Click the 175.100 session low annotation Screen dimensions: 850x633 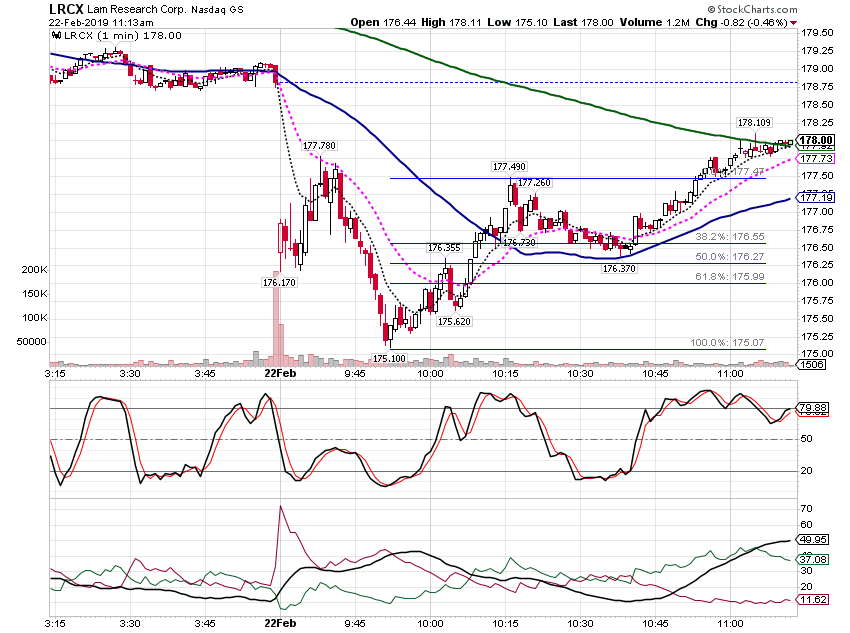tap(389, 358)
